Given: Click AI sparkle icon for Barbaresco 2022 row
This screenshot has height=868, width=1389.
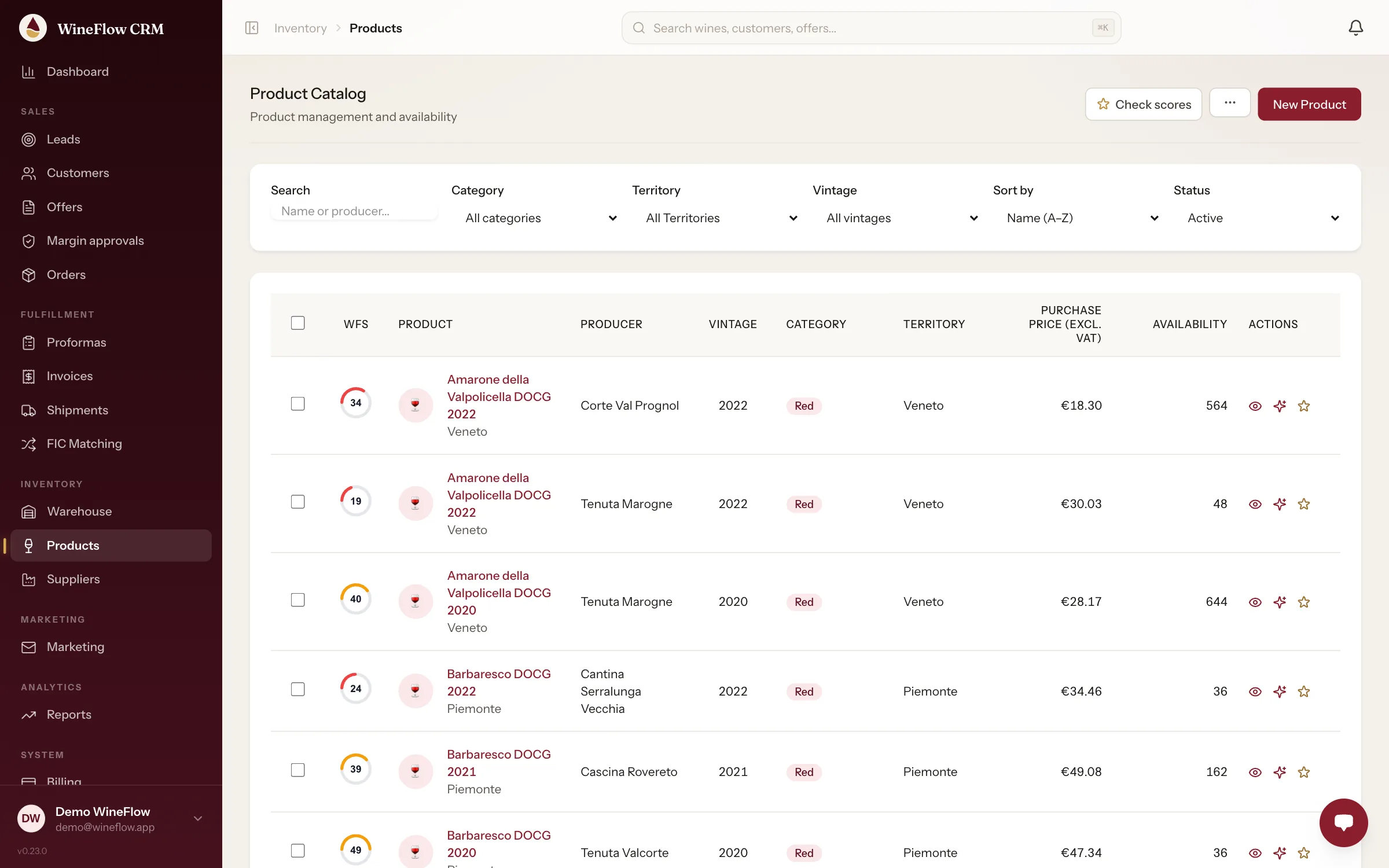Looking at the screenshot, I should [1280, 692].
